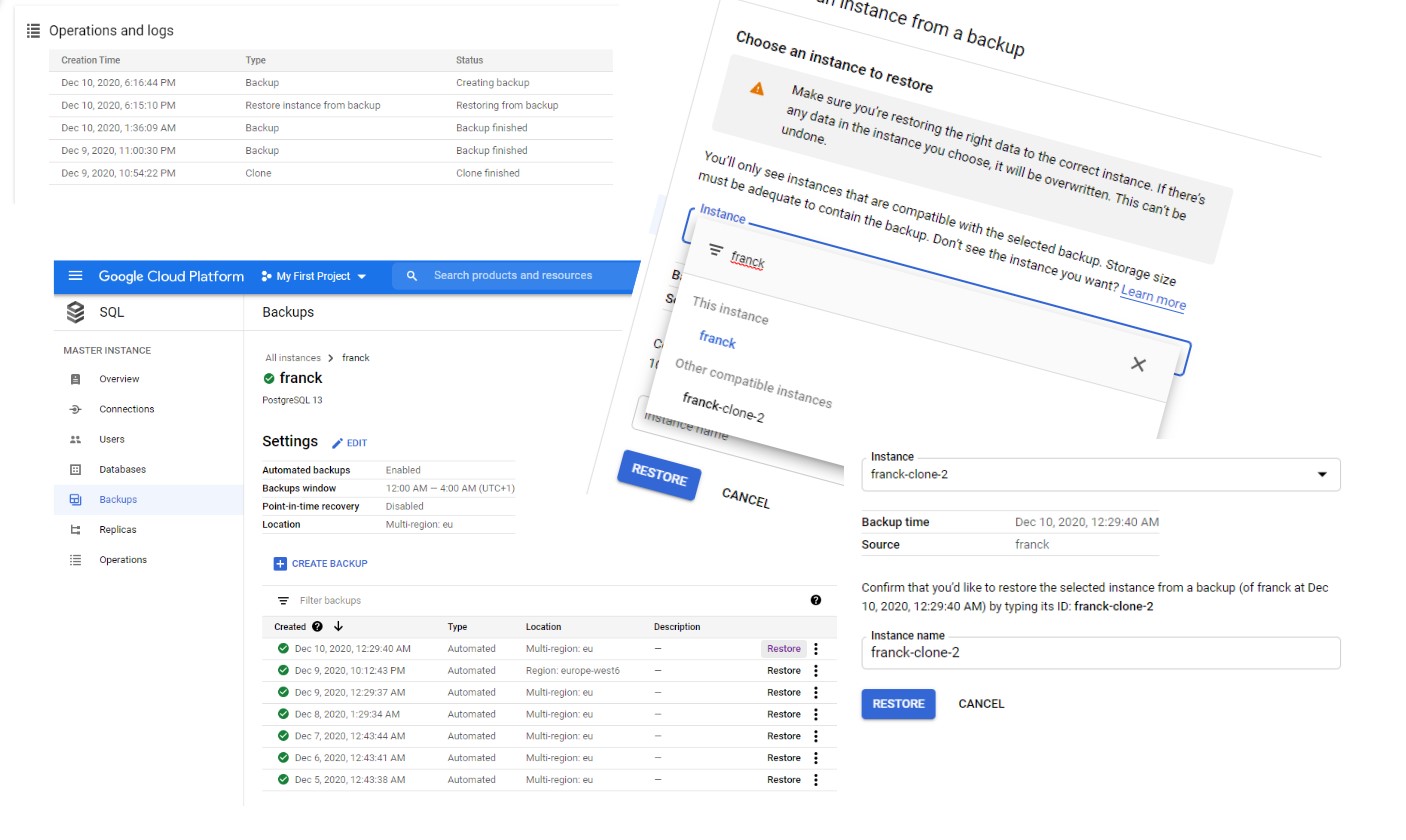This screenshot has width=1406, height=840.
Task: Click the Users icon in sidebar
Action: 75,439
